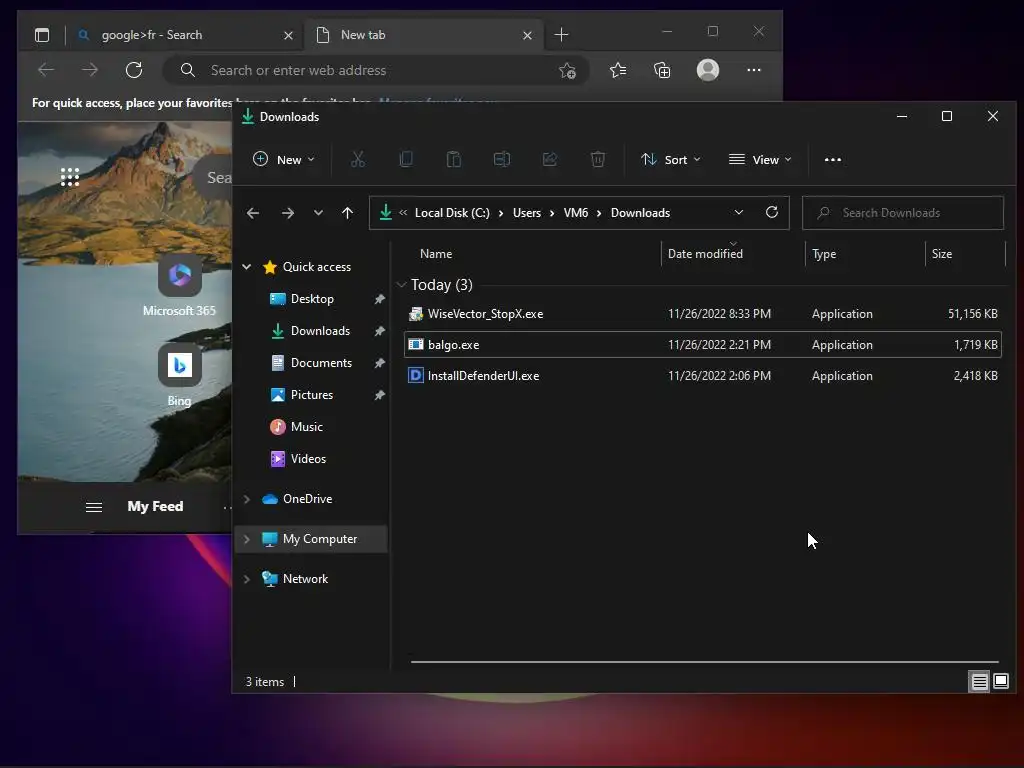Go forward in File Explorer navigation
This screenshot has width=1024, height=768.
click(287, 213)
